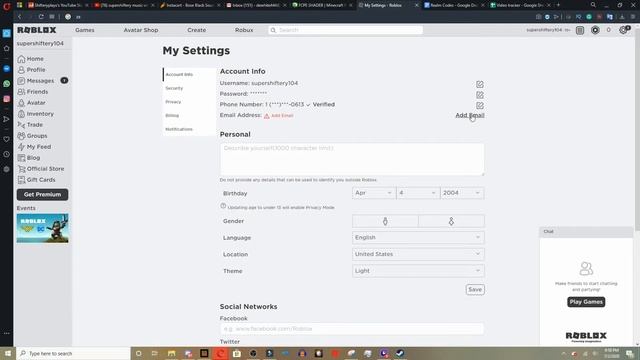Click Play Games in the chat panel
640x360 pixels.
point(586,302)
